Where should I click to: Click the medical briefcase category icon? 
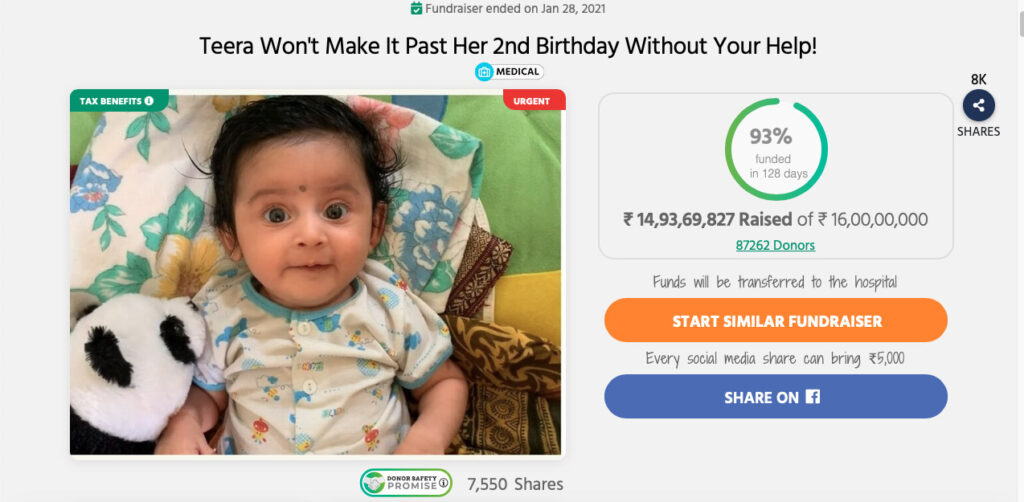(484, 72)
